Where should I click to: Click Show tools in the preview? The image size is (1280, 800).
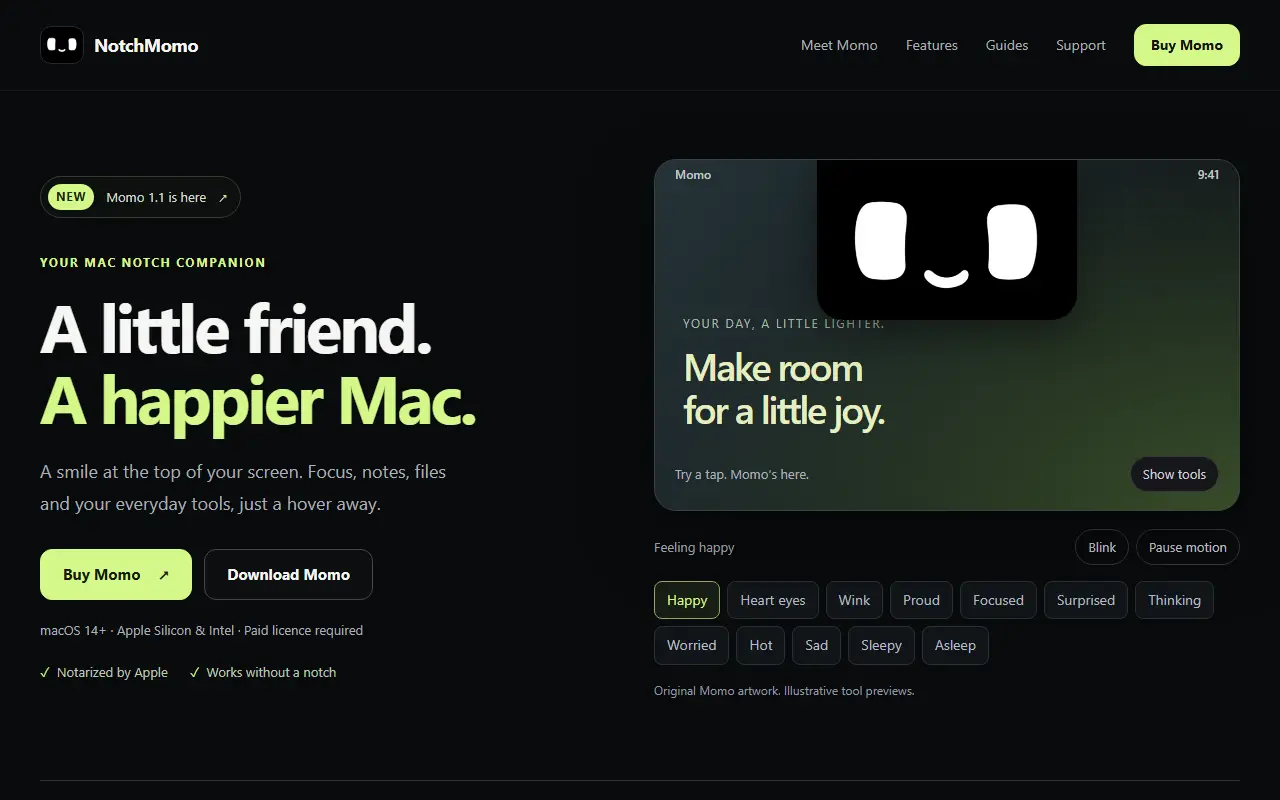pyautogui.click(x=1174, y=474)
